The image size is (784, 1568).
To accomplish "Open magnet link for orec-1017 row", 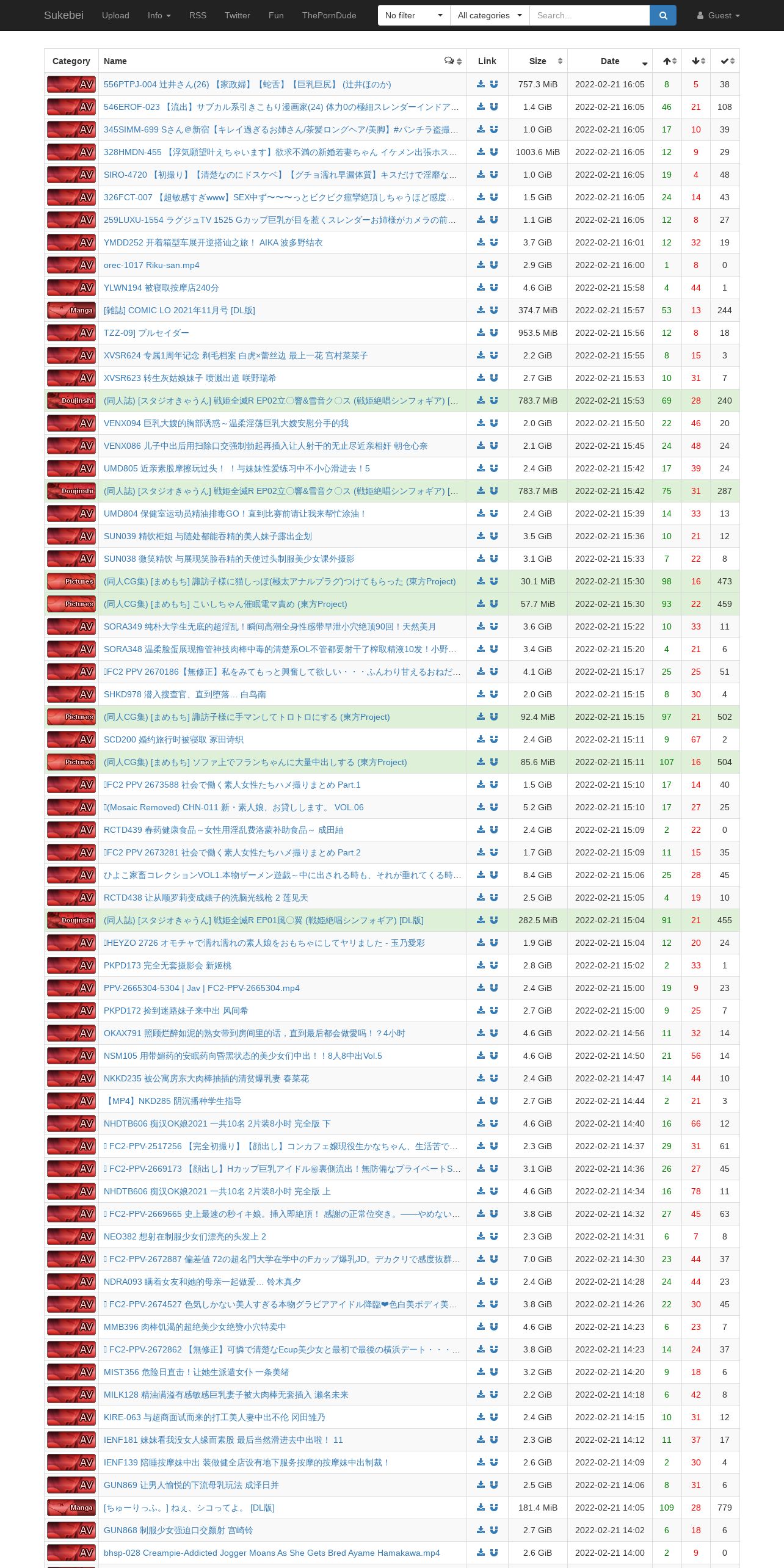I will click(x=494, y=265).
